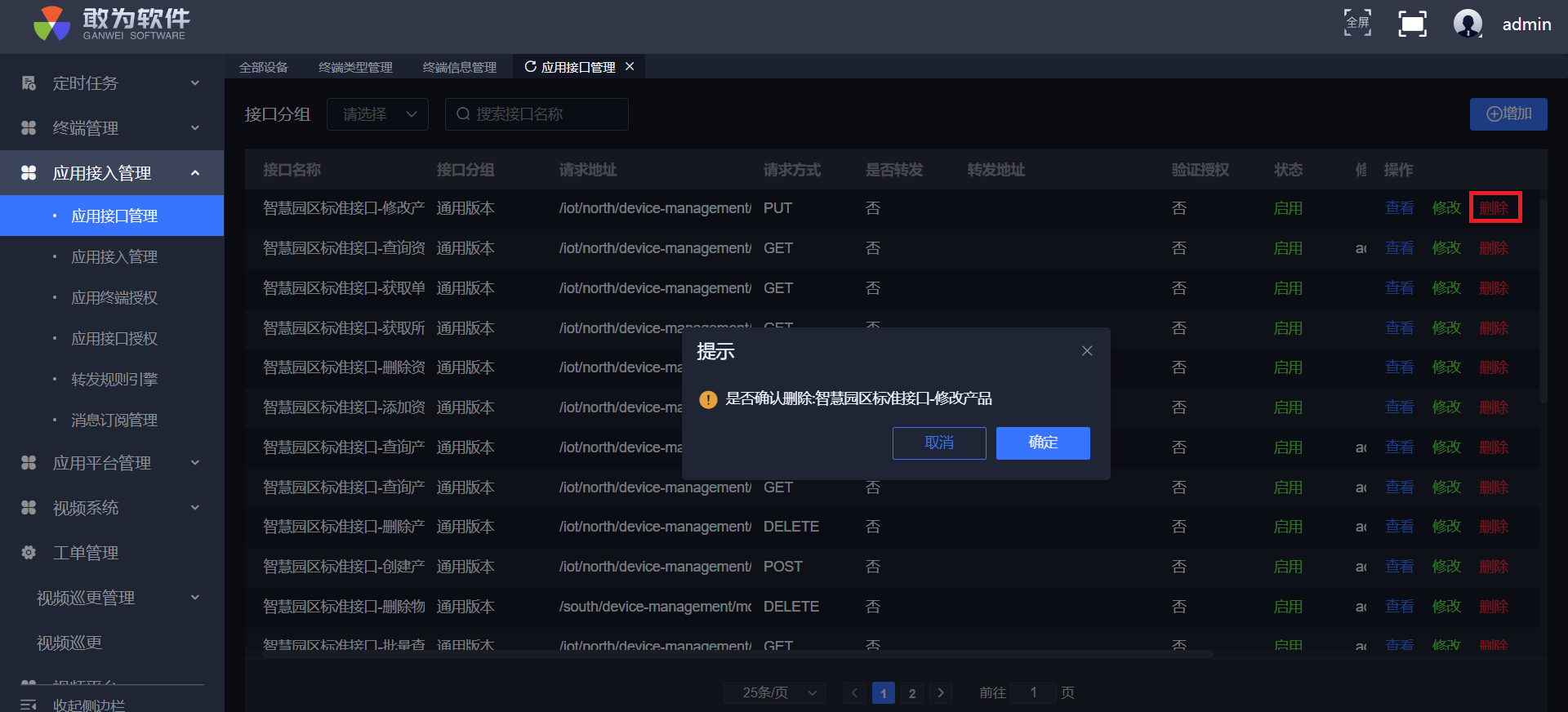Open the 接口分组 请选择 dropdown
1568x712 pixels.
point(377,114)
